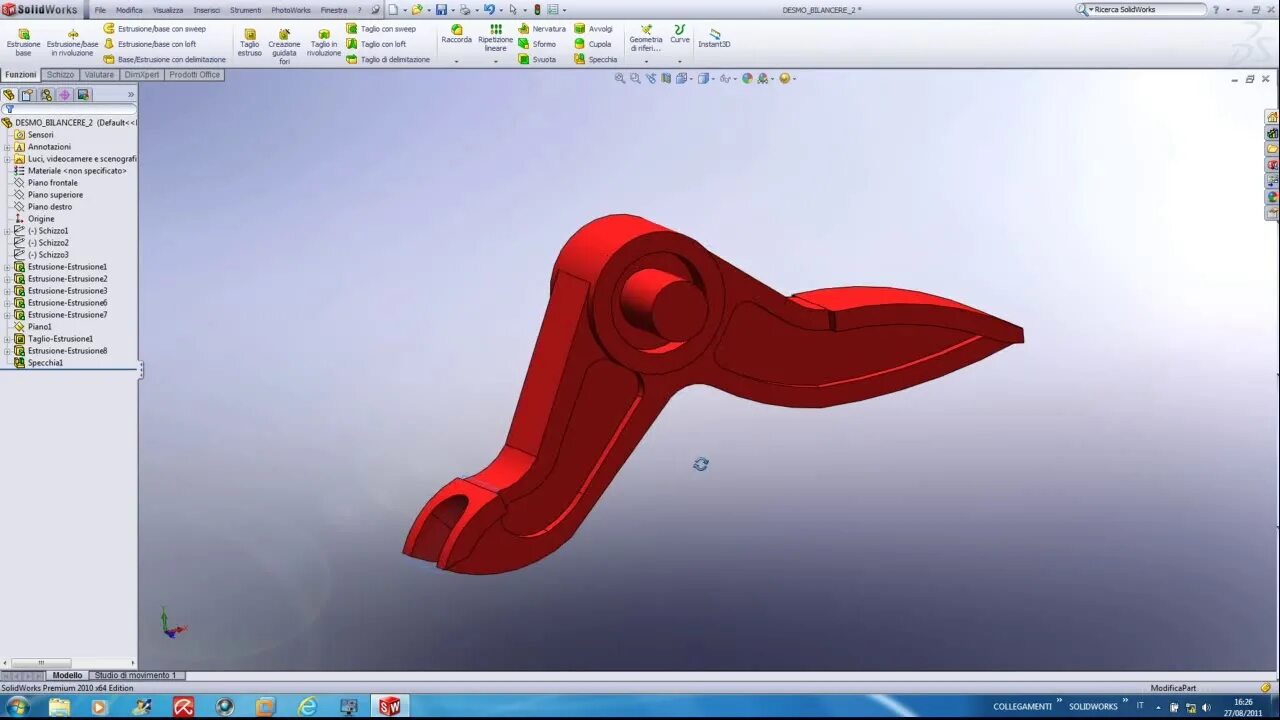The height and width of the screenshot is (720, 1280).
Task: Select Estrusione/base in rivoluzione tool
Action: [x=73, y=42]
